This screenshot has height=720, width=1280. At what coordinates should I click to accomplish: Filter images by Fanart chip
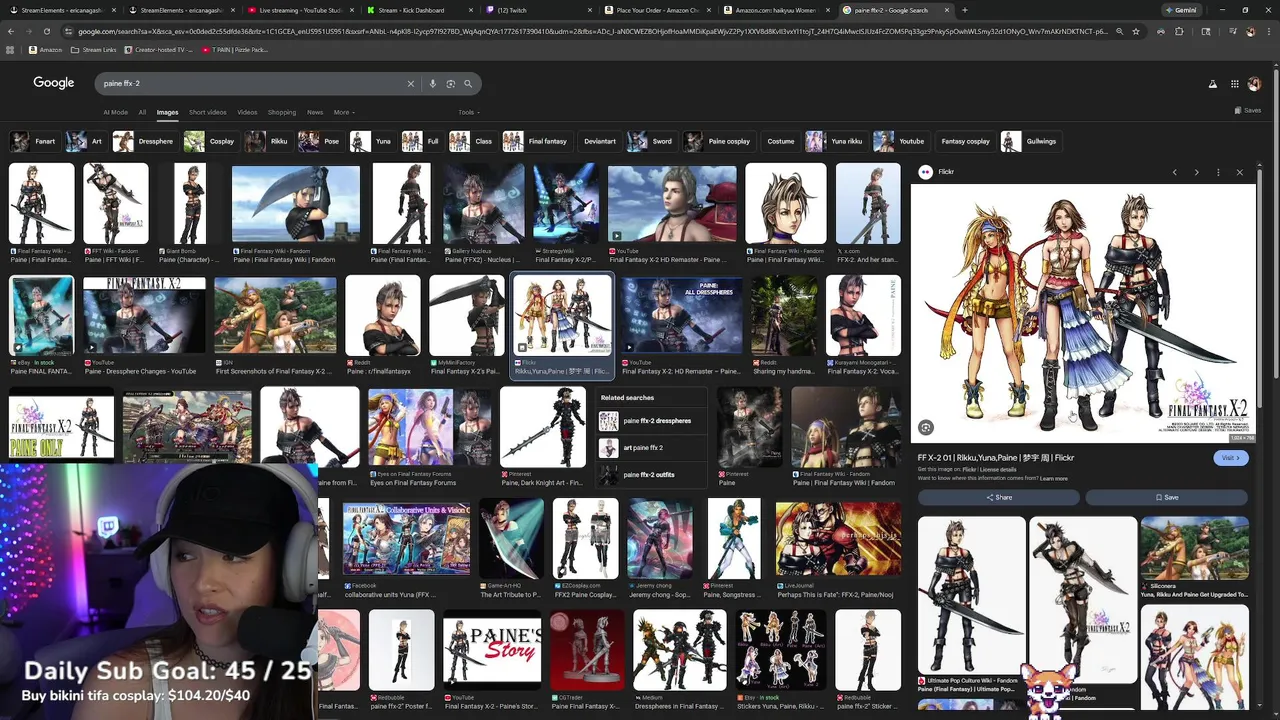point(35,142)
